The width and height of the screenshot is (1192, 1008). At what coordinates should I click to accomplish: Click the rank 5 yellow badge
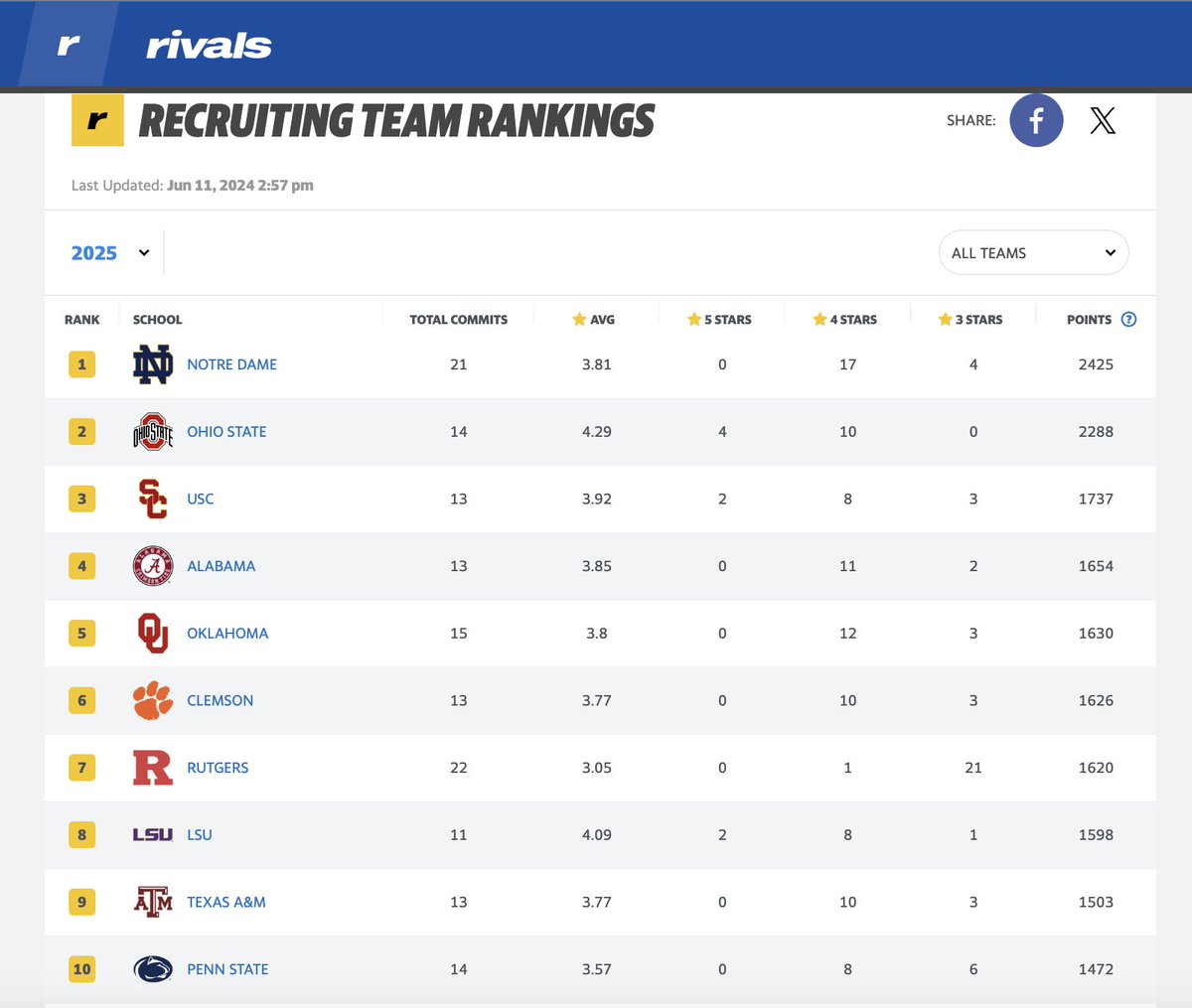(x=82, y=633)
